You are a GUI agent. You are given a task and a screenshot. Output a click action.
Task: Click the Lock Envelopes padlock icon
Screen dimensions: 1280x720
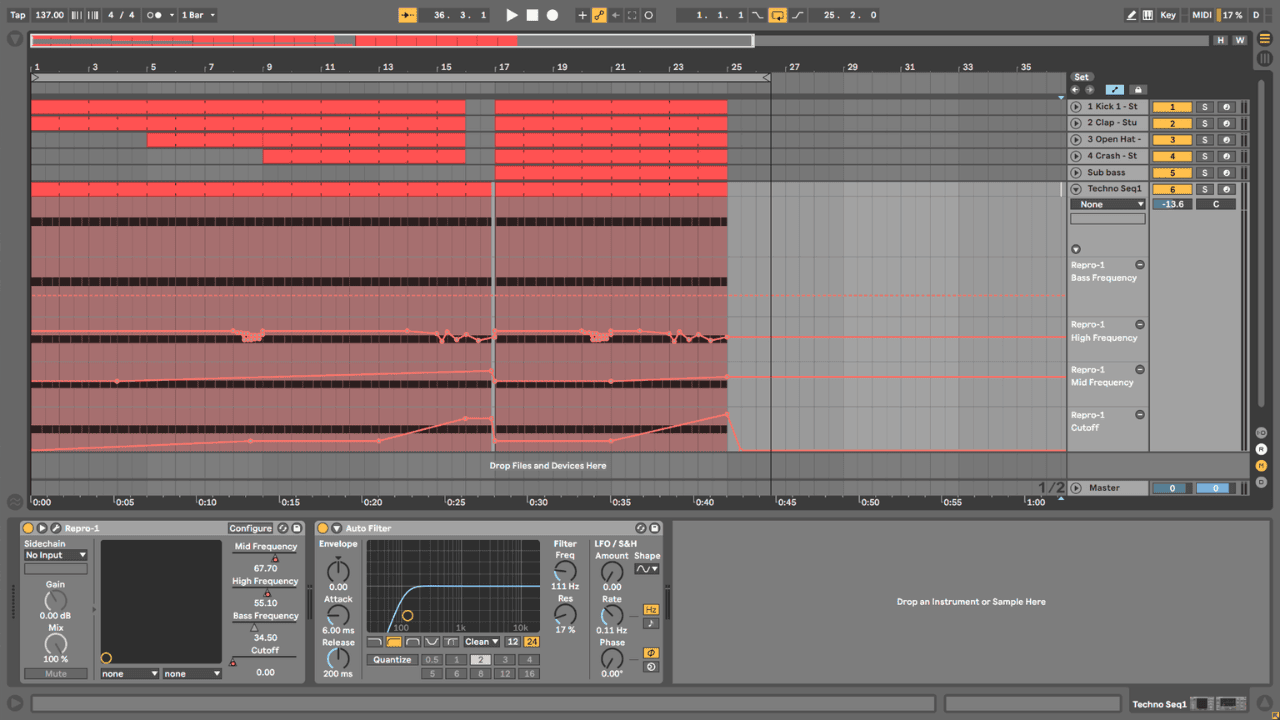1137,90
